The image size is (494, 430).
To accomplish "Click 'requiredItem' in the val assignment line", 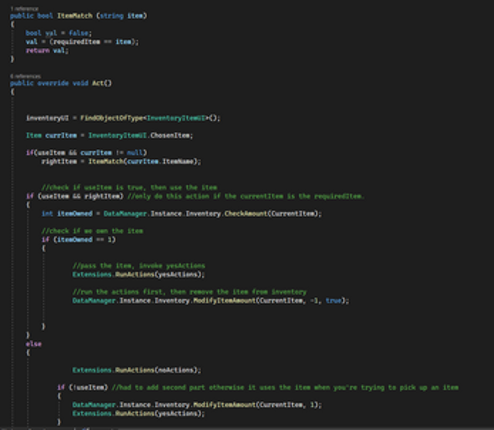I will tap(76, 42).
